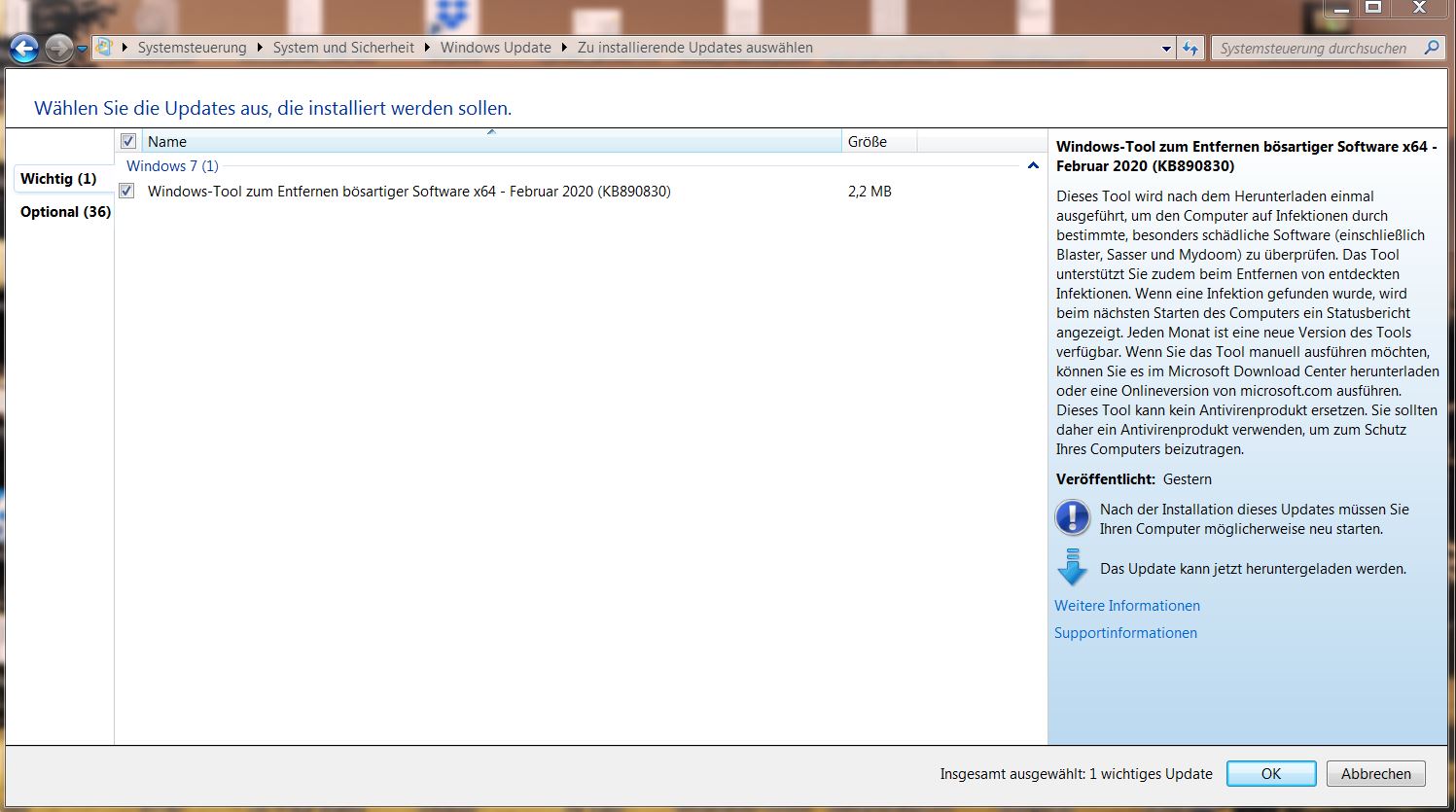Viewport: 1456px width, 812px height.
Task: Uncheck the KB890830 update checkbox
Action: click(x=126, y=191)
